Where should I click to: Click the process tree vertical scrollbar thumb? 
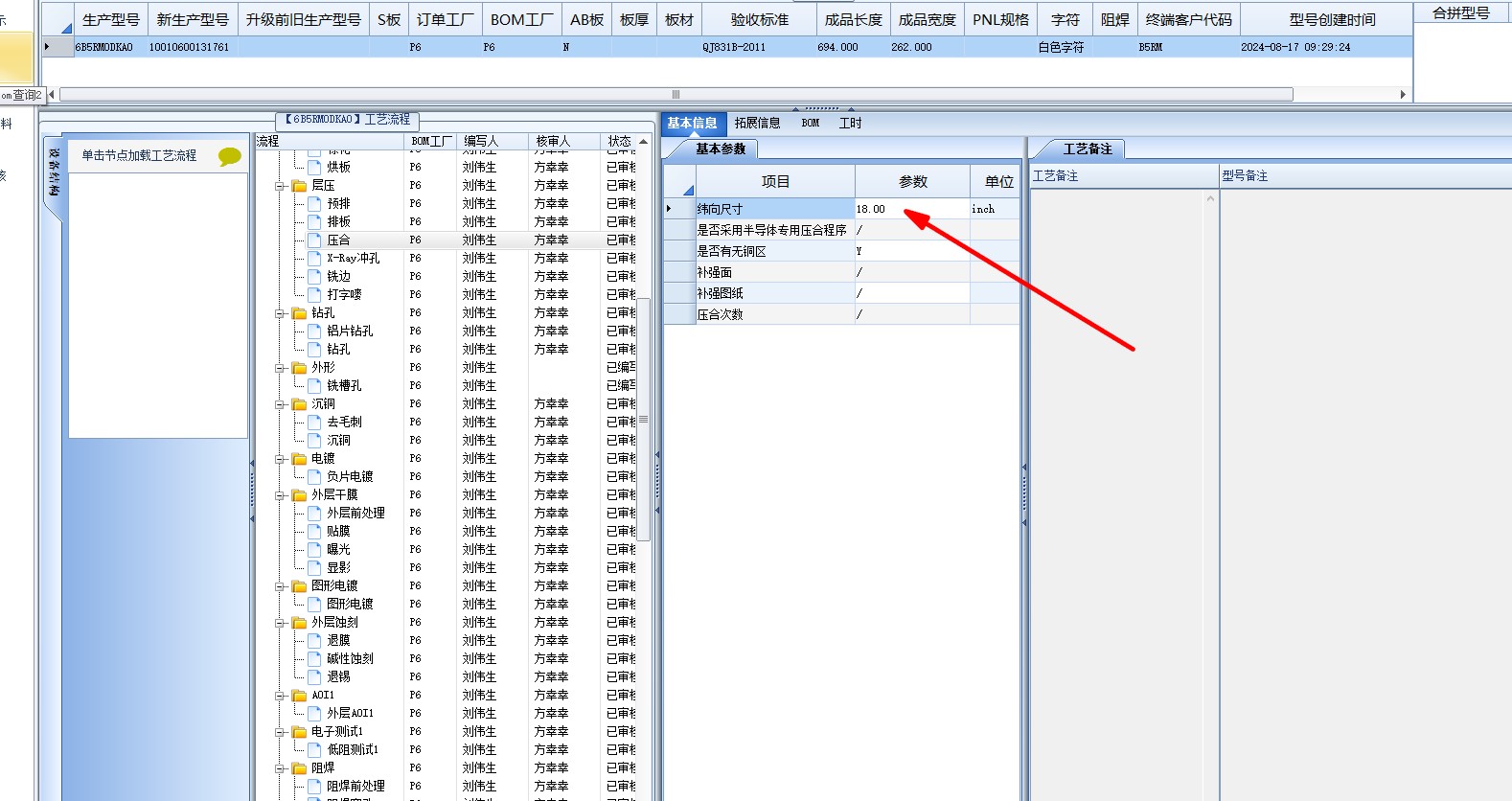(x=644, y=420)
